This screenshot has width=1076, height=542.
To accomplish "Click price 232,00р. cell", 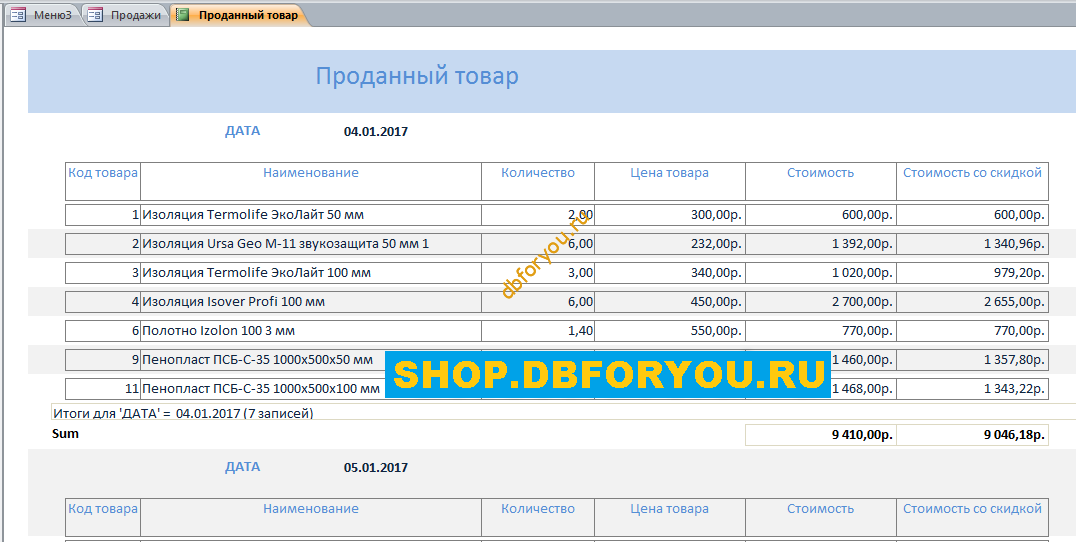I will pyautogui.click(x=670, y=244).
